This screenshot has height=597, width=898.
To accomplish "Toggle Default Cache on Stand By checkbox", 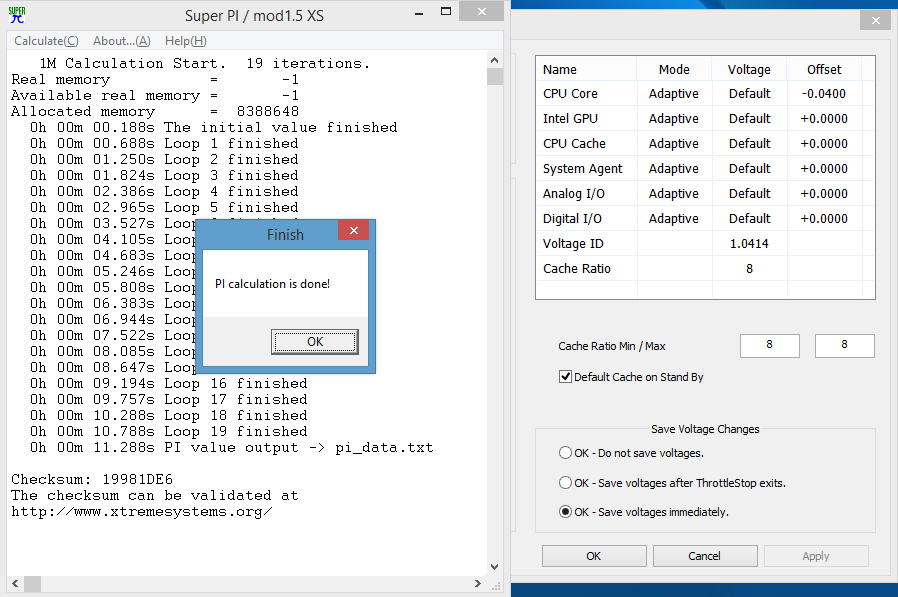I will click(565, 376).
